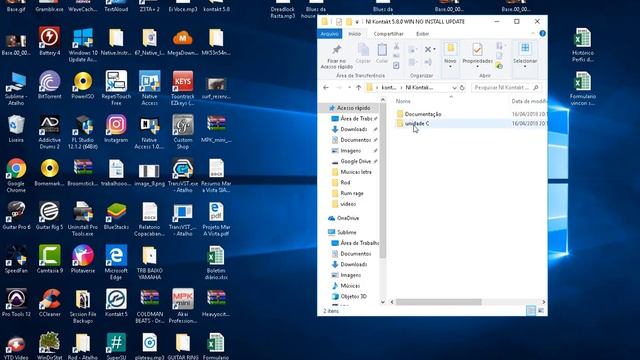Open the Quick Access Toolbar customize arrow
Viewport: 640px width, 360px height.
coord(357,22)
